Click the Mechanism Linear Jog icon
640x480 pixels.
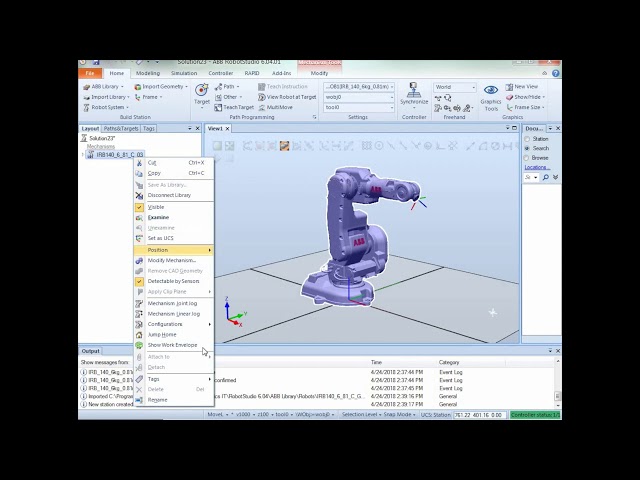click(139, 314)
